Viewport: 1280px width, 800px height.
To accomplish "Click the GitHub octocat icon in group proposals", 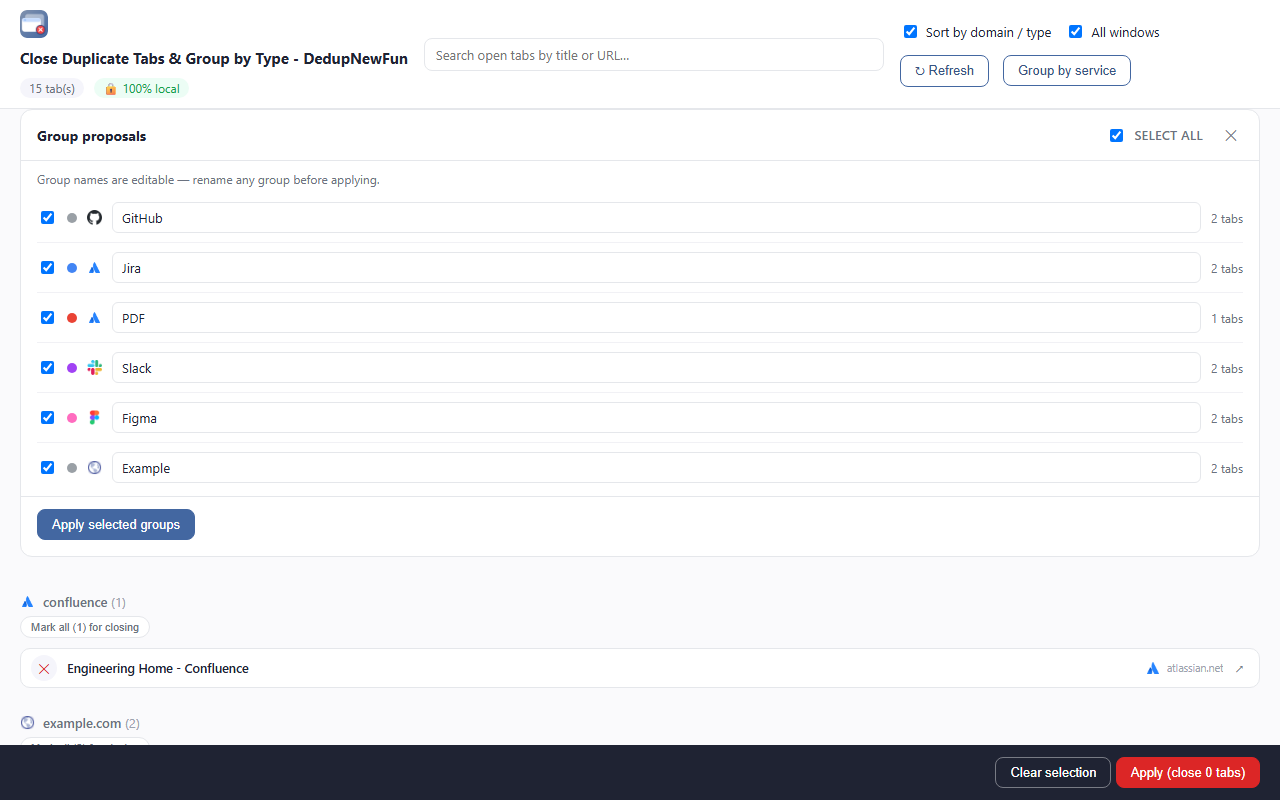I will click(95, 218).
